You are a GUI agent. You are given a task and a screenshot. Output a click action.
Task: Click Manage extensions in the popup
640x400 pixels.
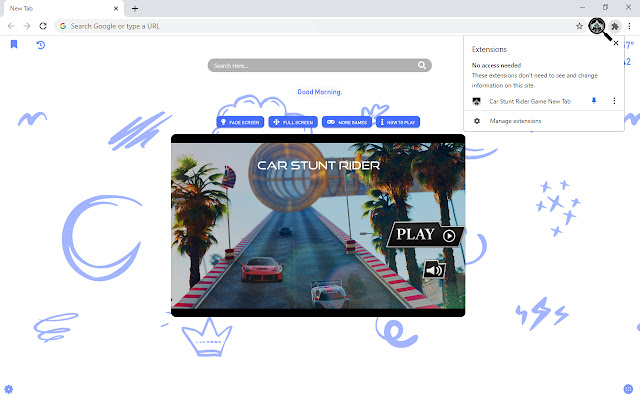(x=515, y=121)
